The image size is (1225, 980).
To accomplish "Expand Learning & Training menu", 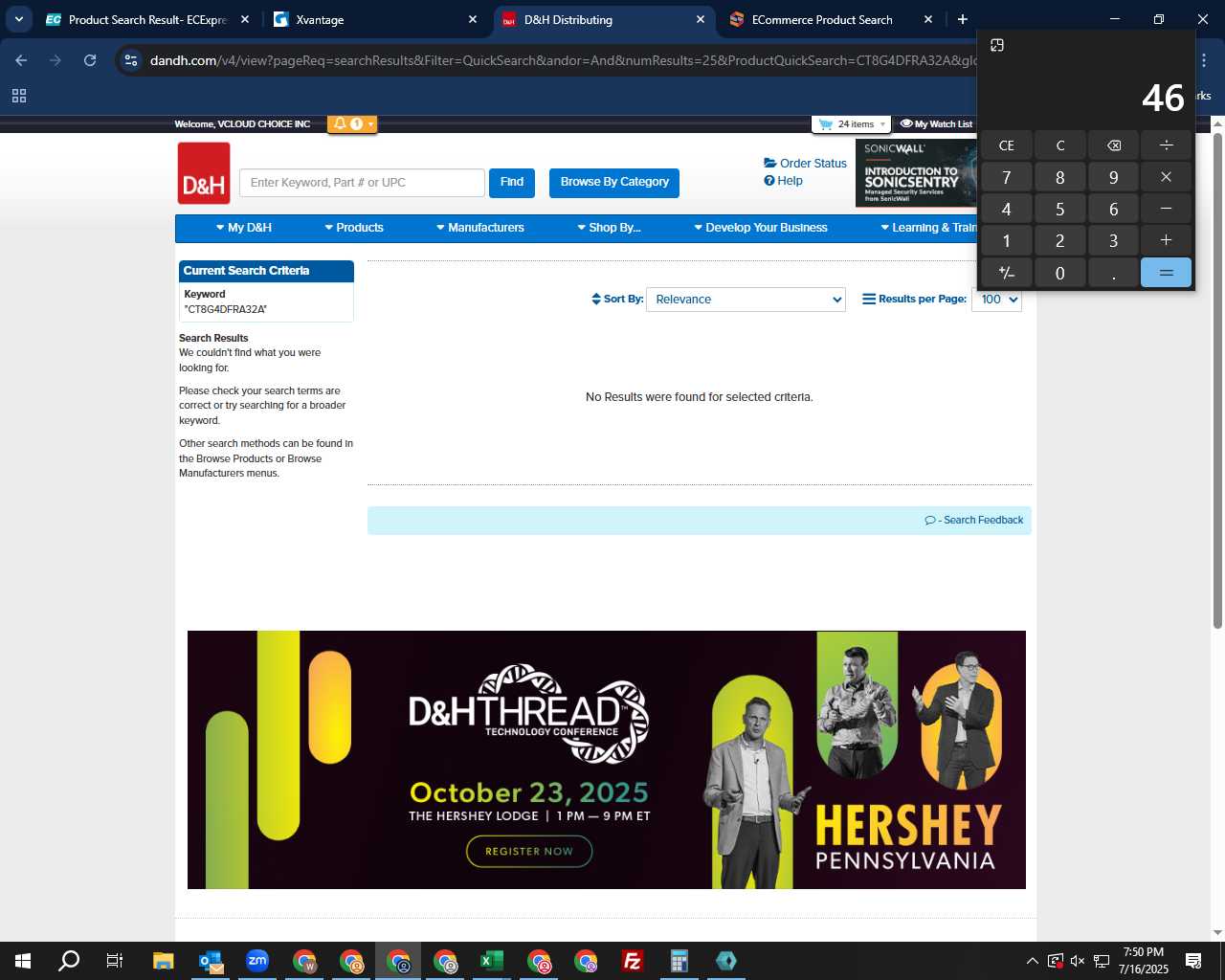I will click(928, 228).
